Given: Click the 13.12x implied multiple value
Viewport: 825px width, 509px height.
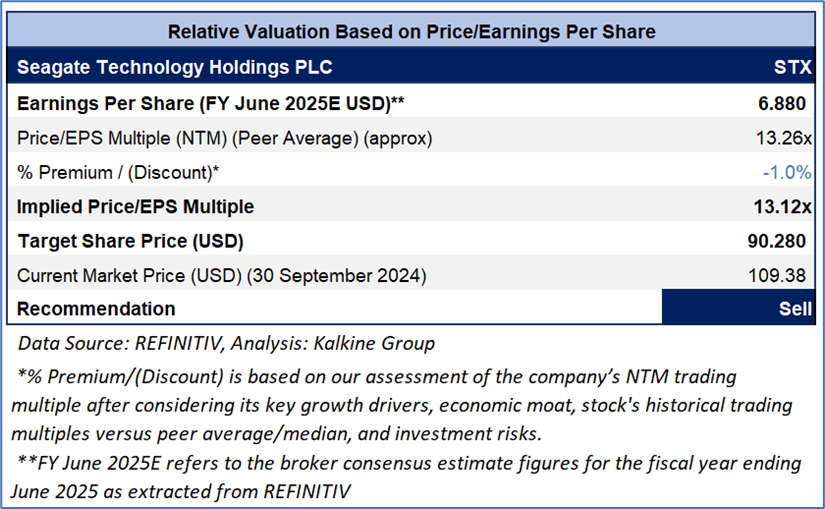Looking at the screenshot, I should [x=783, y=207].
